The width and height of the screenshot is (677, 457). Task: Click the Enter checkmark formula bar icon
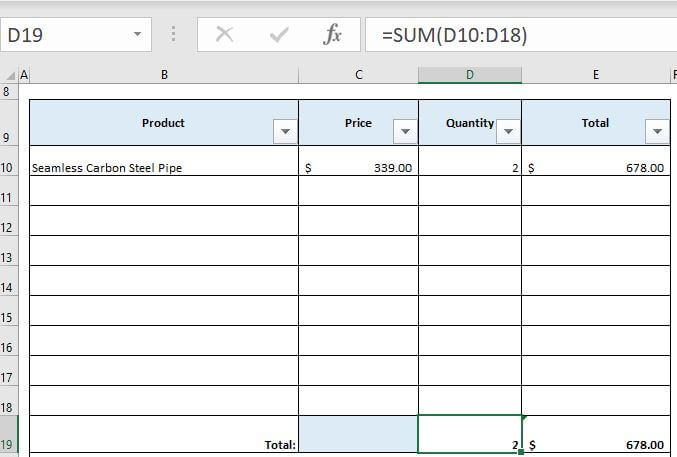tap(279, 35)
